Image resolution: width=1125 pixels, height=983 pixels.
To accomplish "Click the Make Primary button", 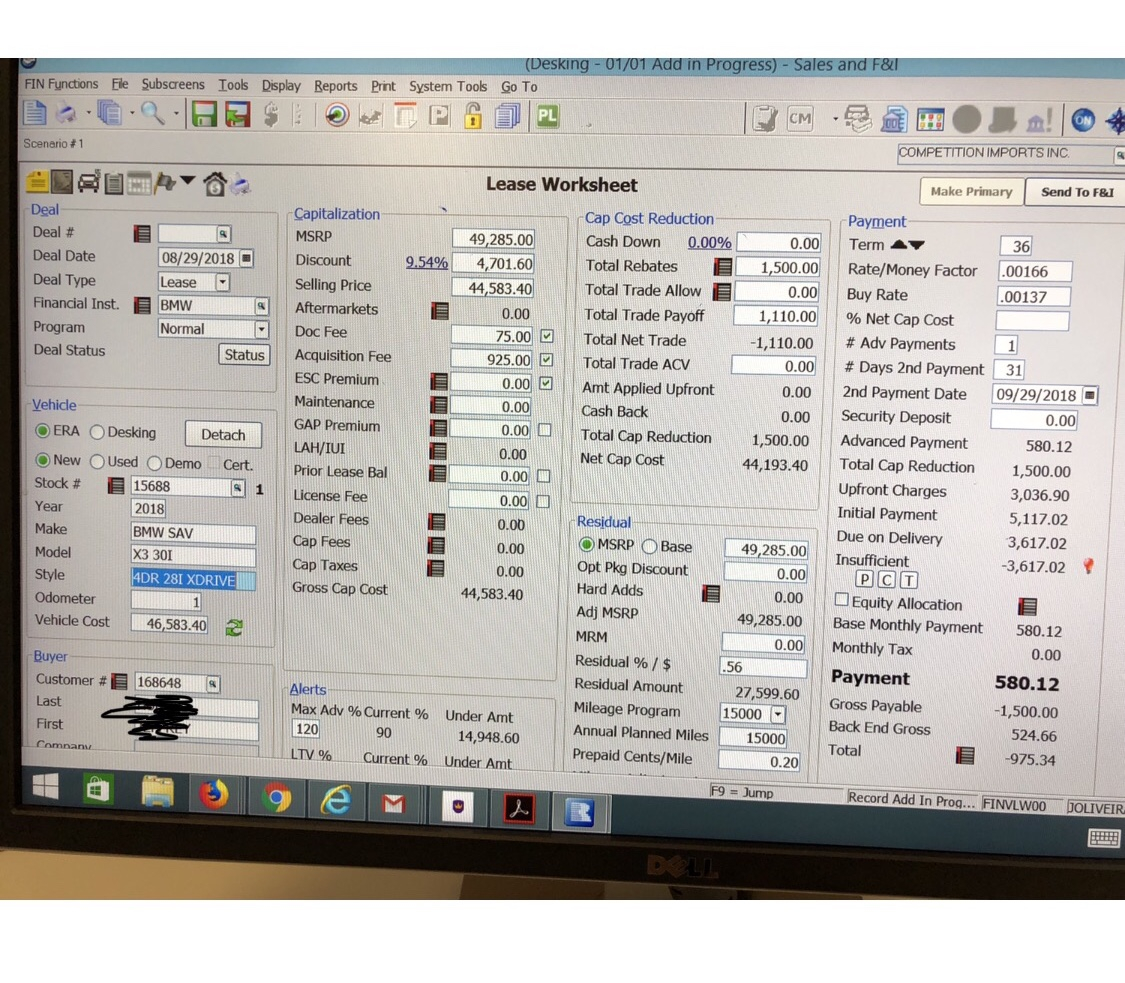I will click(971, 192).
